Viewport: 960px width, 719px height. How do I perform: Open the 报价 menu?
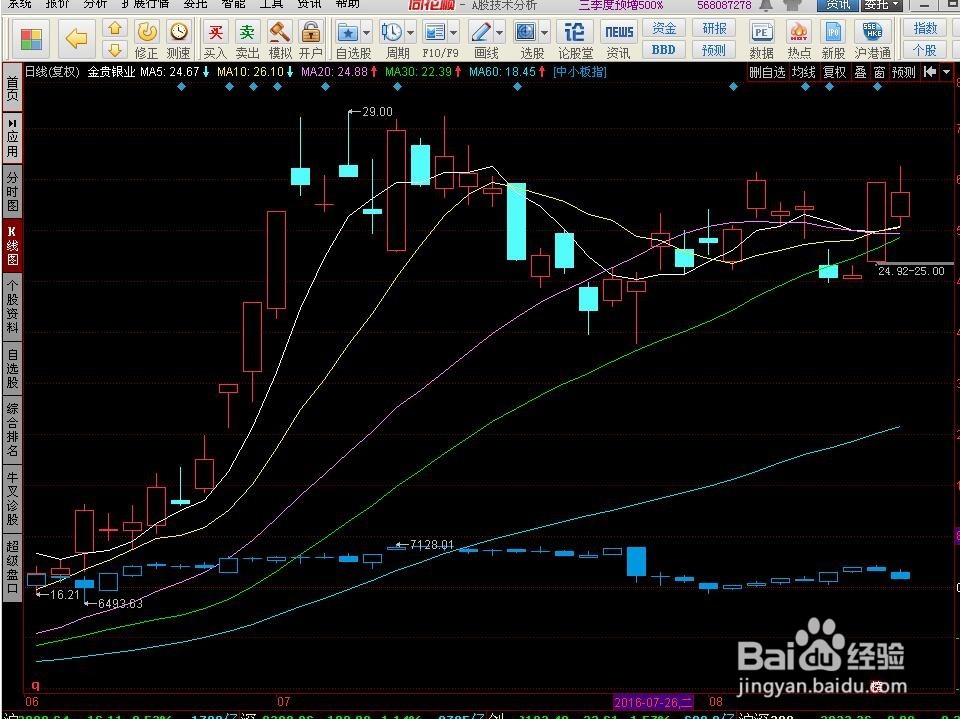click(58, 4)
